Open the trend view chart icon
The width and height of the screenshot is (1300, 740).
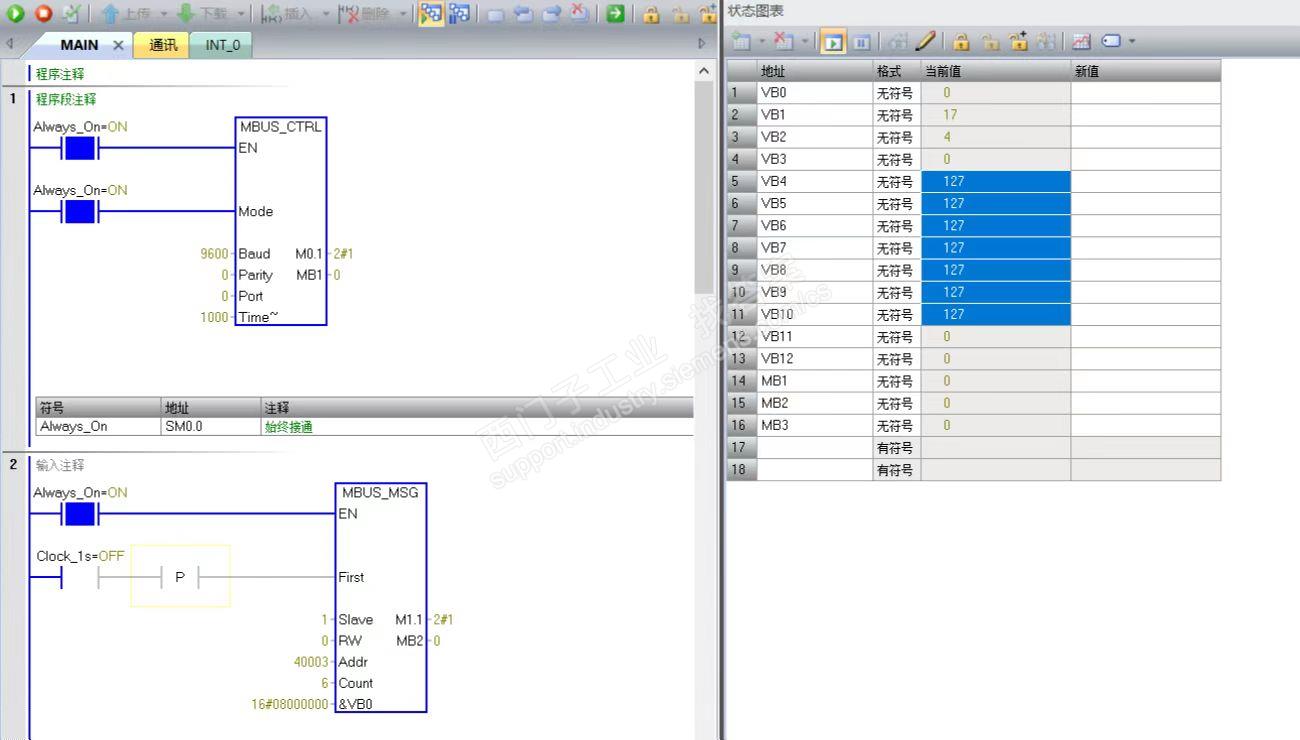[x=1081, y=41]
